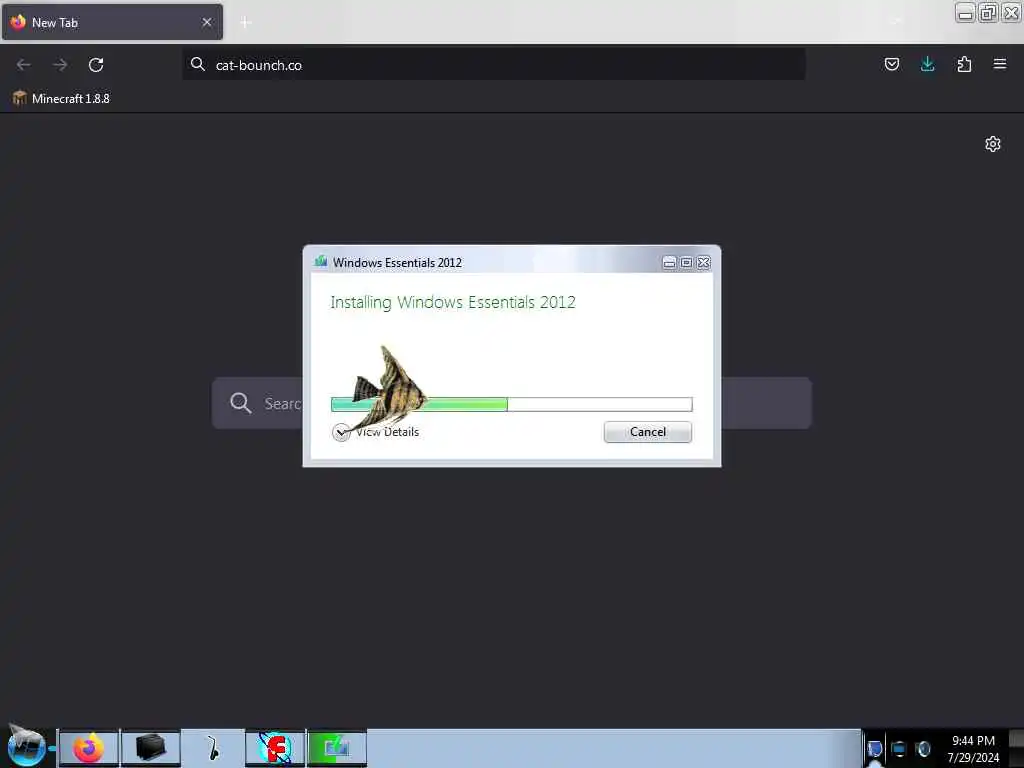Click the Minecraft 1.8.8 bookmark

[x=61, y=99]
